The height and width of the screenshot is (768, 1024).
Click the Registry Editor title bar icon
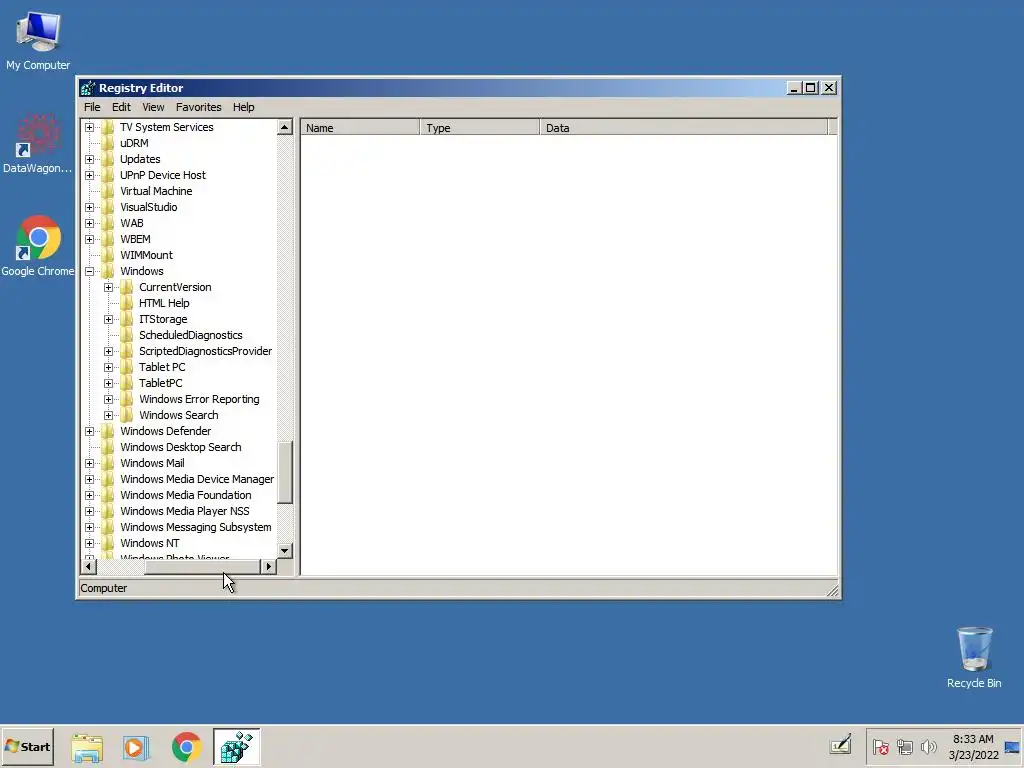coord(88,88)
